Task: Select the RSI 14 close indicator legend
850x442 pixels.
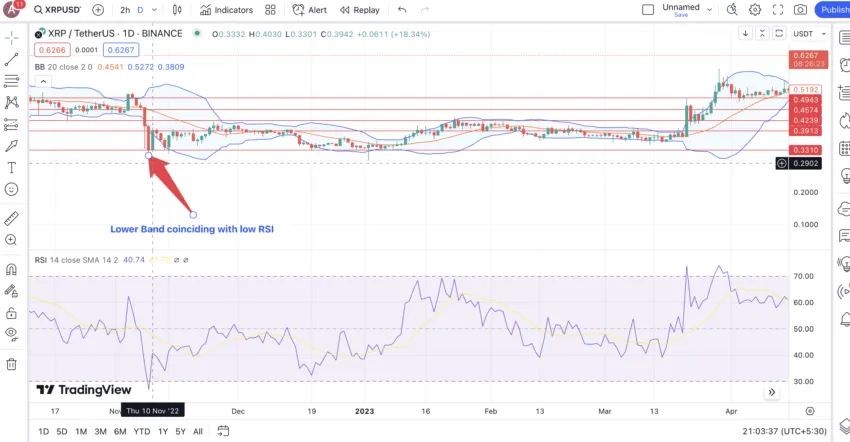Action: pos(76,260)
